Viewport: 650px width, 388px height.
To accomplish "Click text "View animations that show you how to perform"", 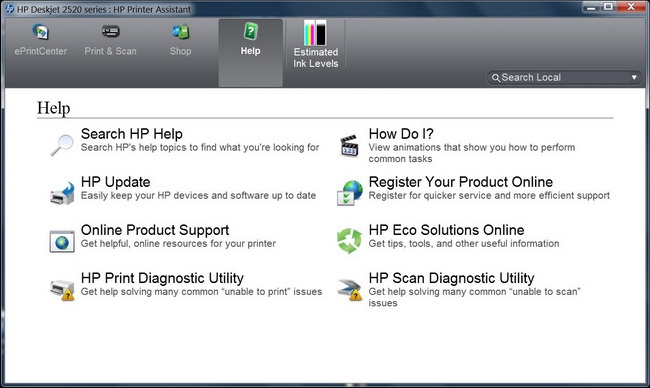I will coord(472,148).
